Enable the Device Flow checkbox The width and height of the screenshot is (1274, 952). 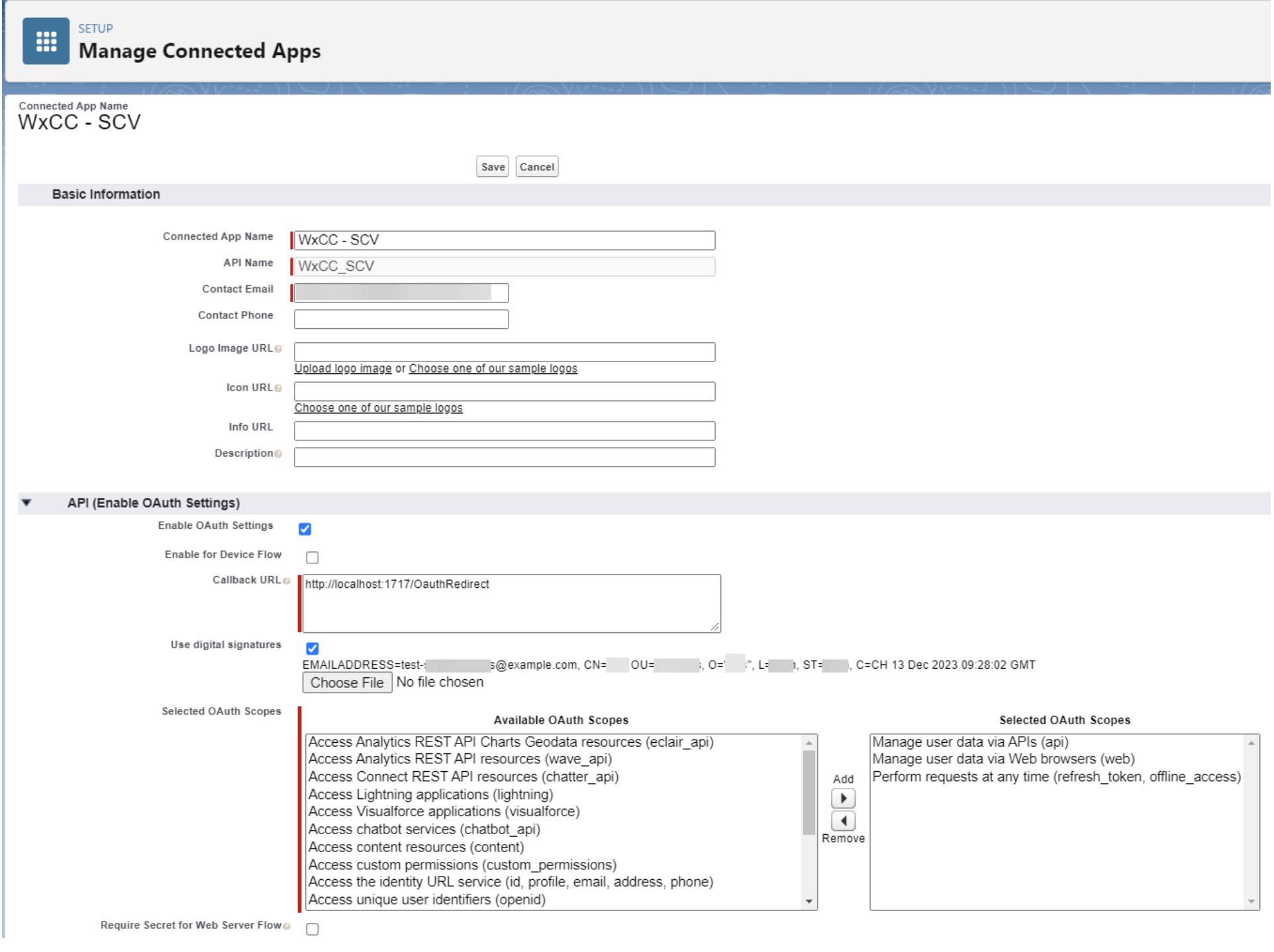(x=313, y=559)
